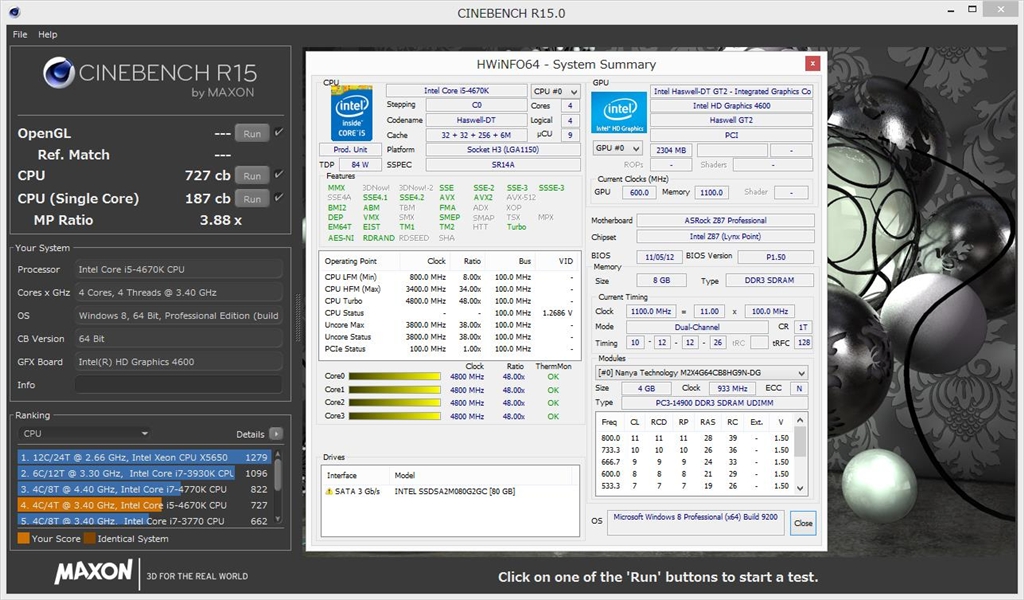Toggle the CPU test checkbox
The height and width of the screenshot is (600, 1024).
tap(279, 175)
